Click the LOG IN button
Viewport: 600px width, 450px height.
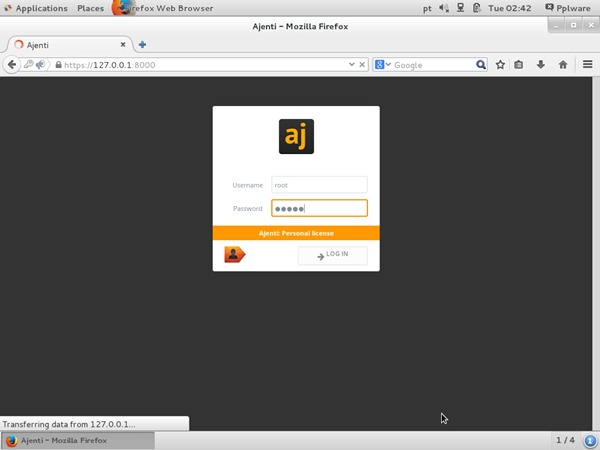[333, 255]
